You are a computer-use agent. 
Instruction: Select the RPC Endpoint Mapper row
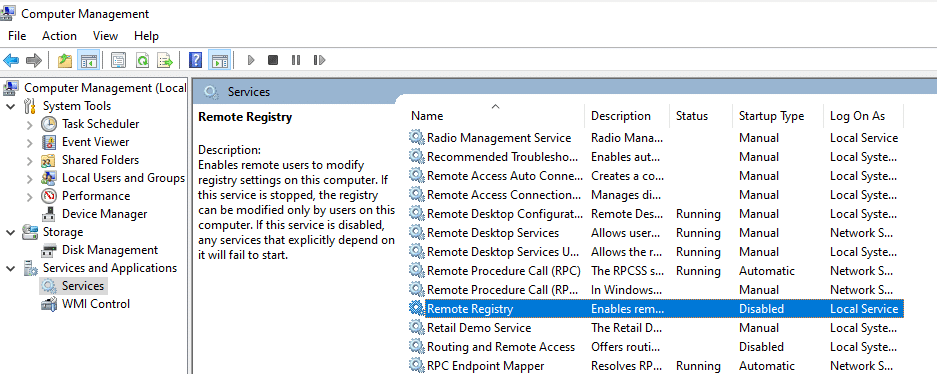[x=656, y=366]
